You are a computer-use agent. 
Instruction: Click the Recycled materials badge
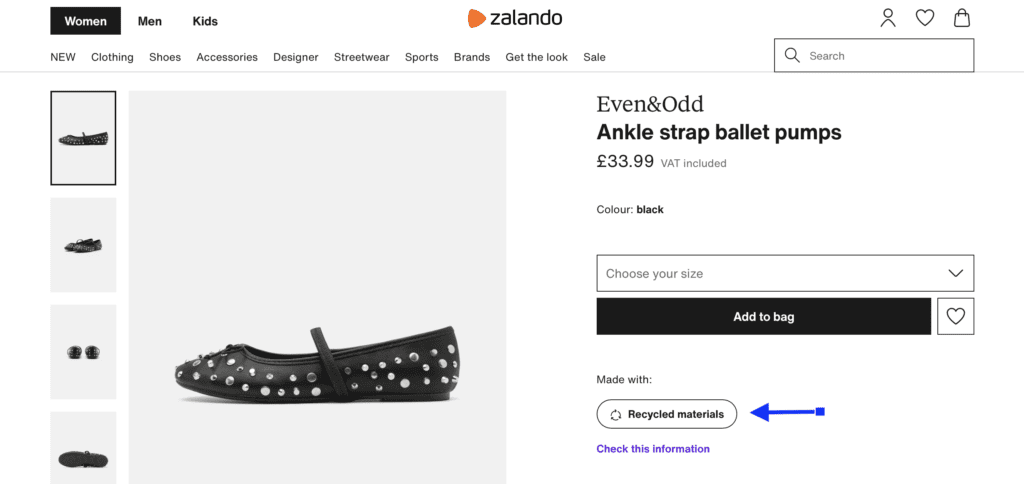(x=667, y=414)
